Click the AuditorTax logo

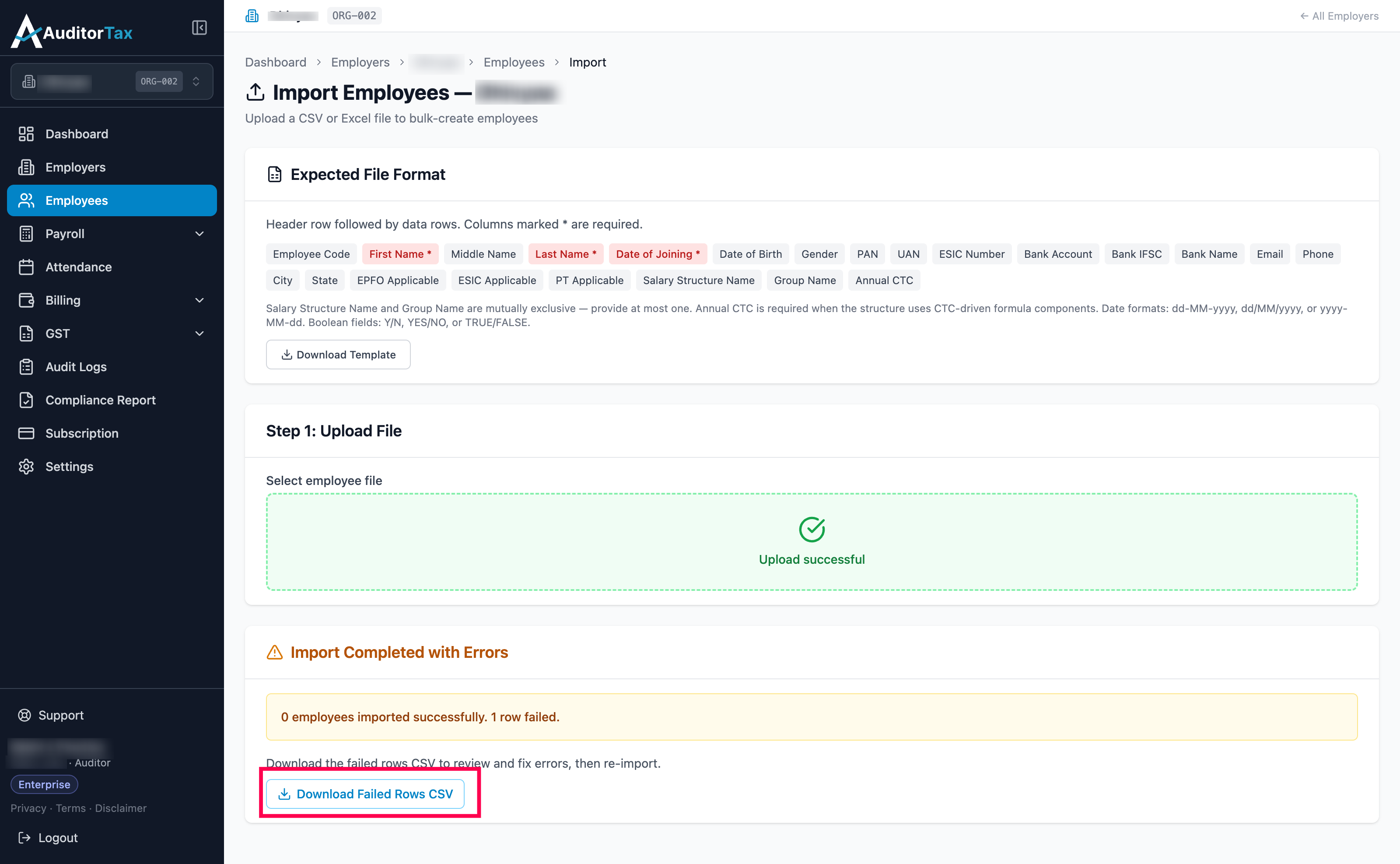[x=72, y=32]
